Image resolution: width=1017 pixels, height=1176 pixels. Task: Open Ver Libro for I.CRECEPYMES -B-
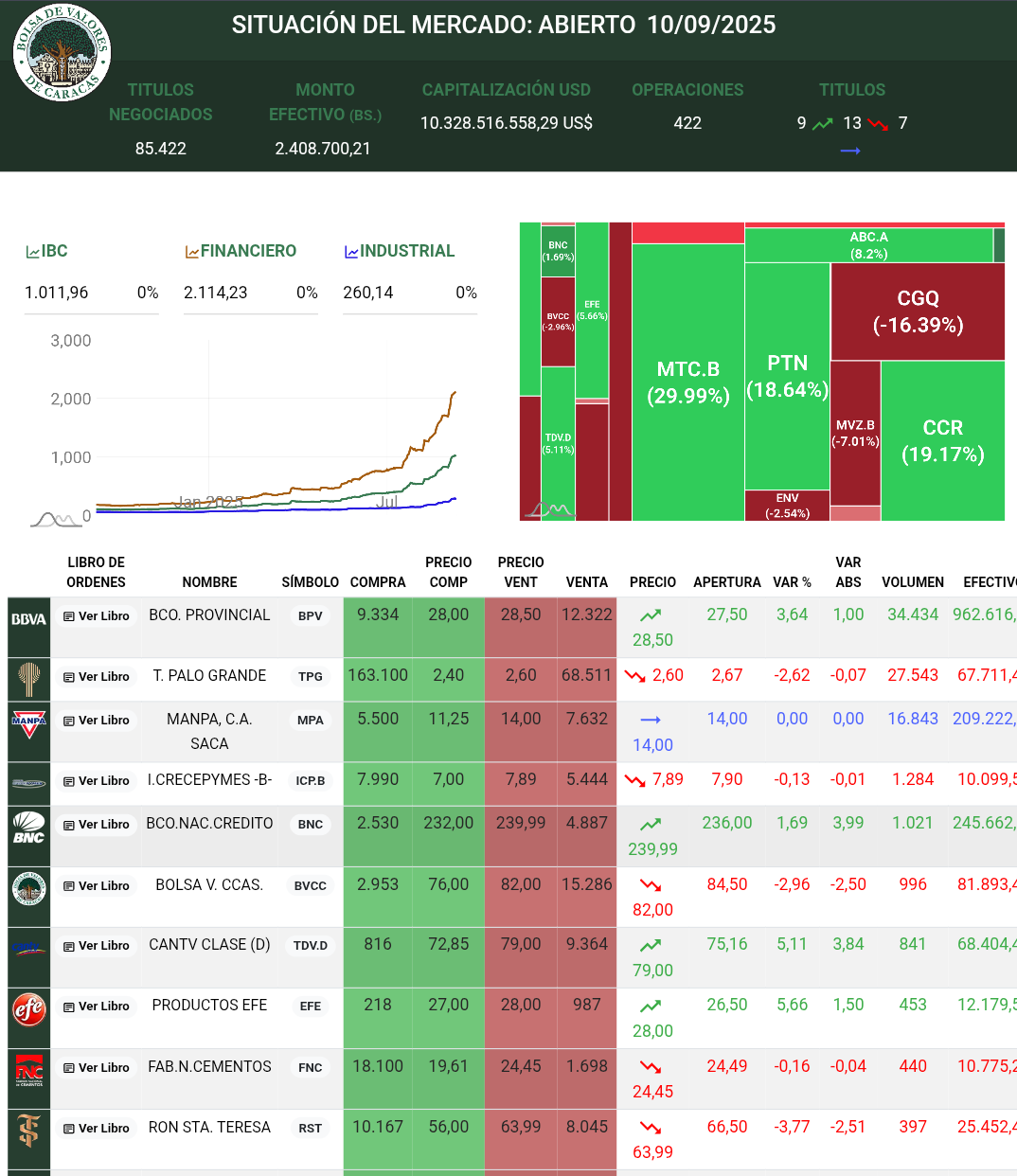[x=97, y=781]
